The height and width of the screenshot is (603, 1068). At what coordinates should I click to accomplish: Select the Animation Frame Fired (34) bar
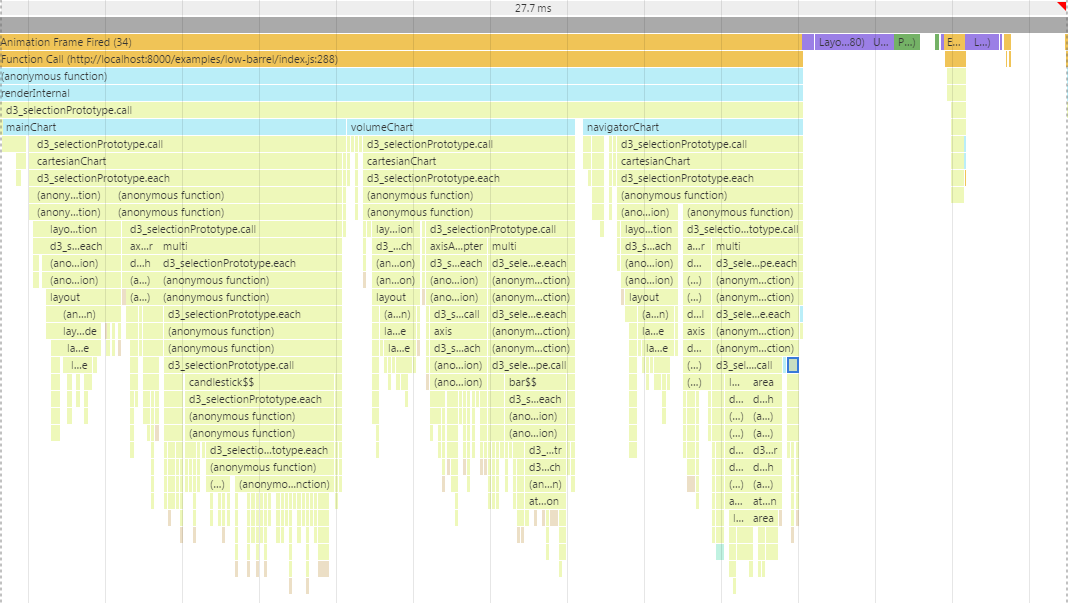(401, 42)
